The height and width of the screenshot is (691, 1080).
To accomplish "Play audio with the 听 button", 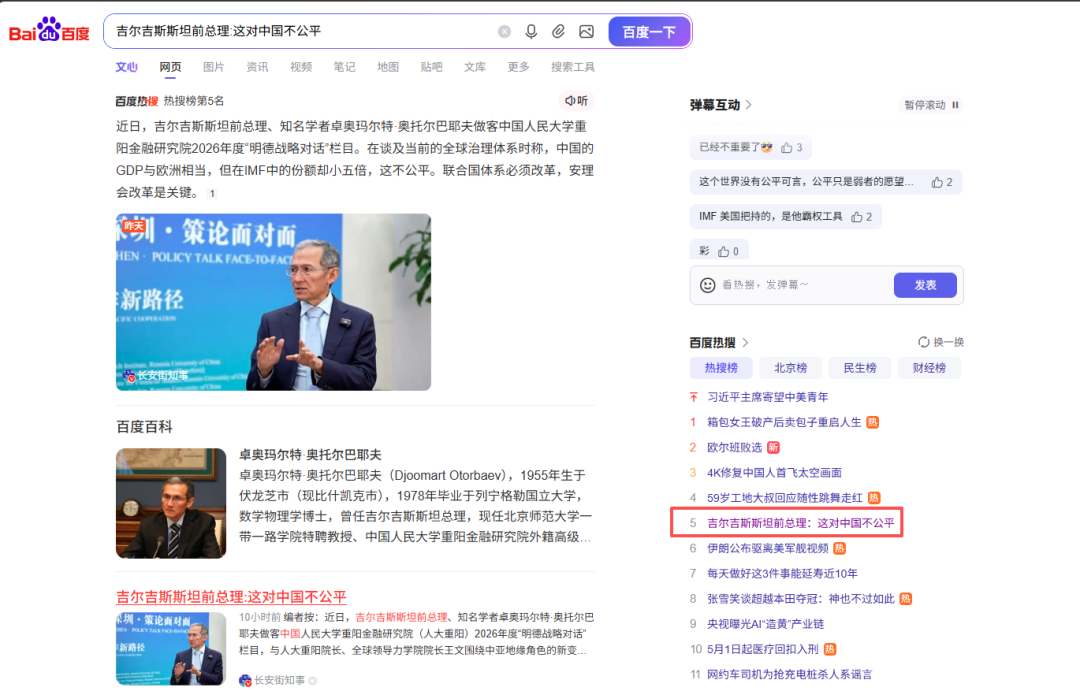I will point(576,101).
